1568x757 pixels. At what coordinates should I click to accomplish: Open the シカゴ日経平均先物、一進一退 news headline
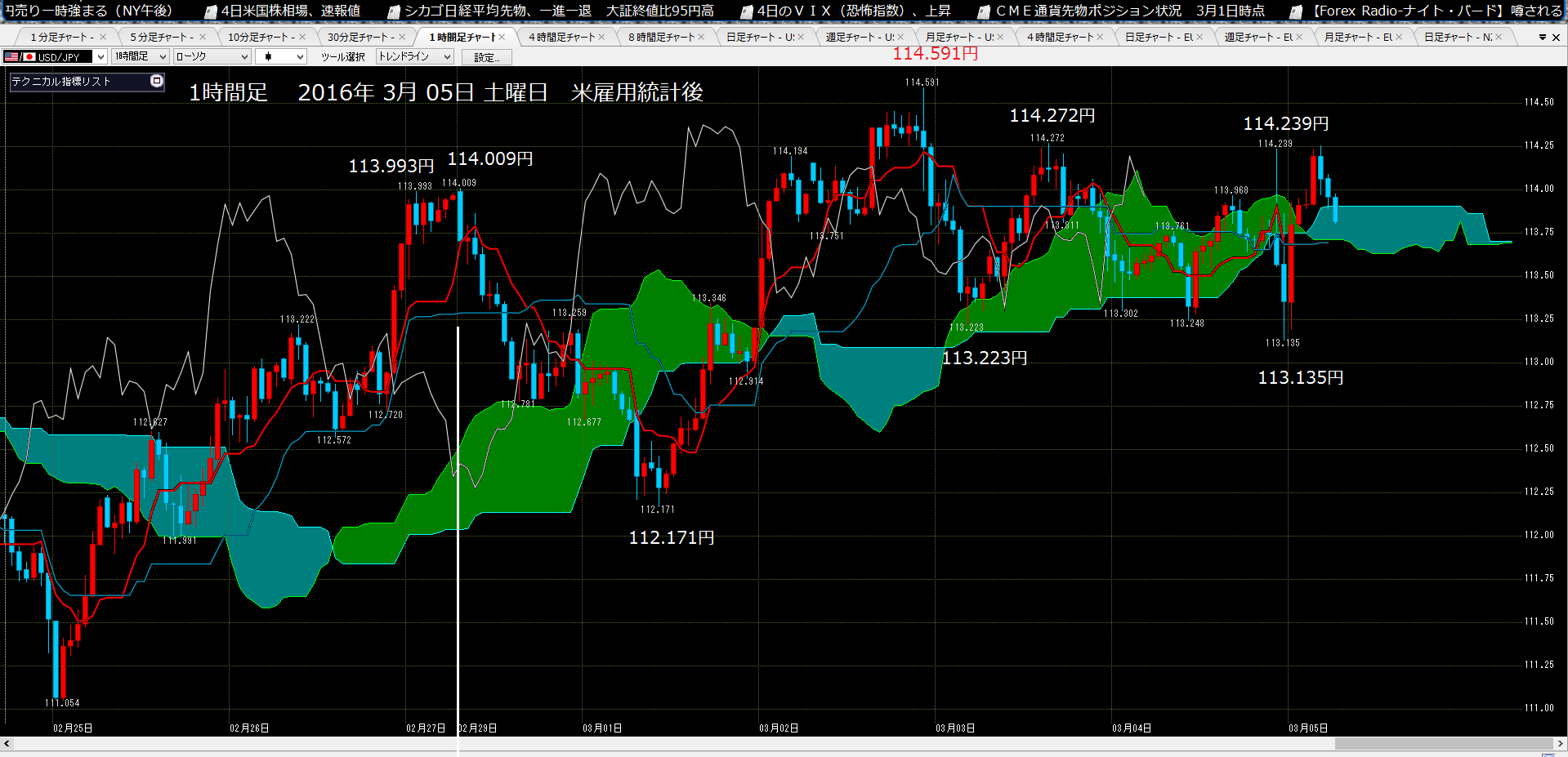(559, 11)
